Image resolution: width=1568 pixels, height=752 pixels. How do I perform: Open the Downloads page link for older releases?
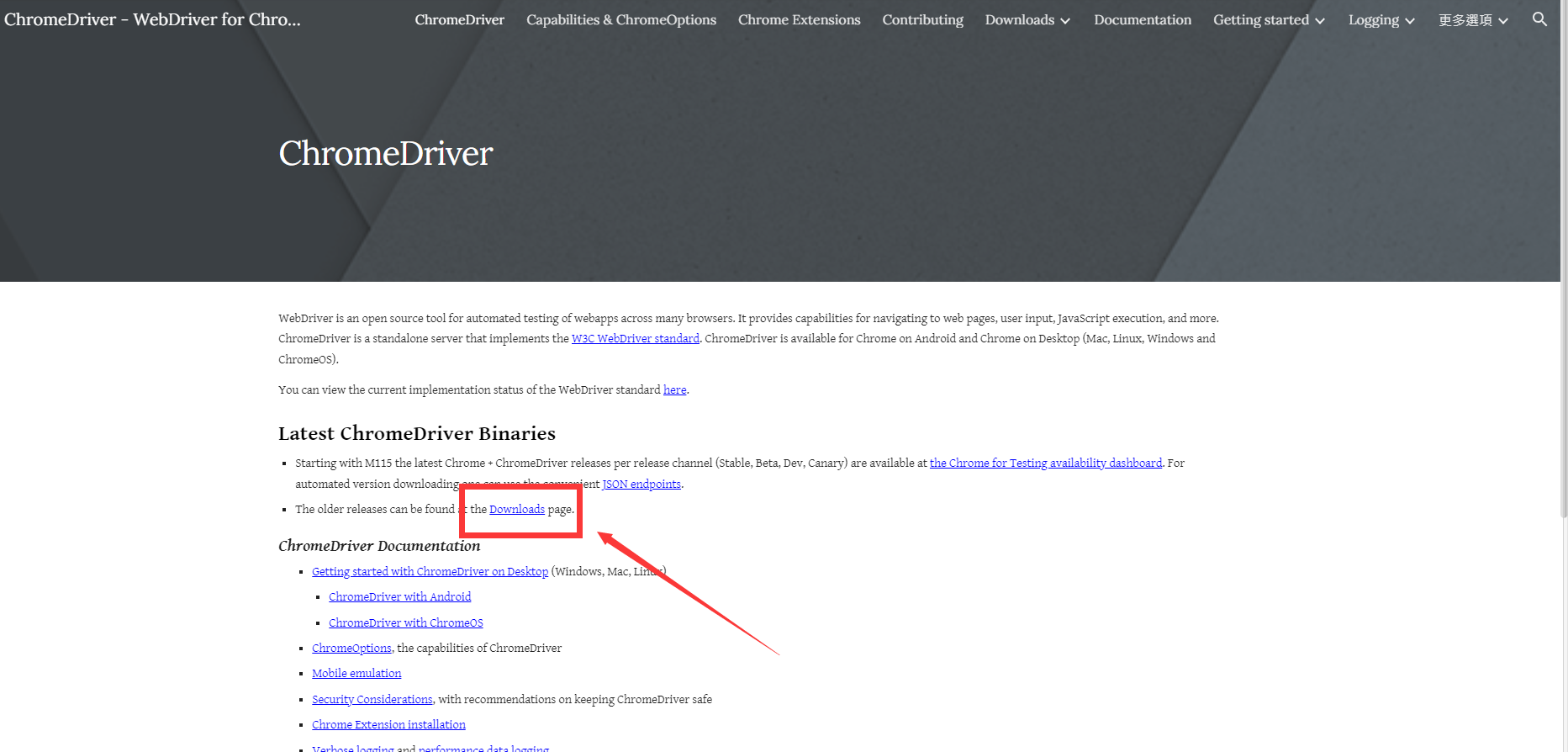pyautogui.click(x=517, y=509)
